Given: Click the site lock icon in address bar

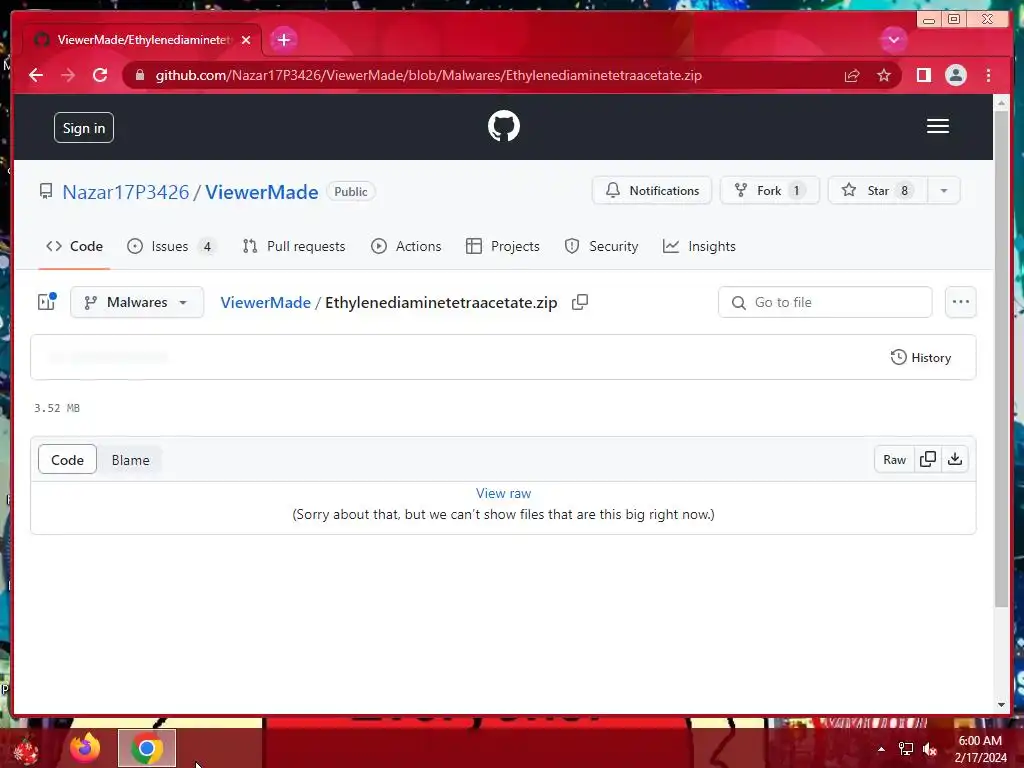Looking at the screenshot, I should coord(139,75).
